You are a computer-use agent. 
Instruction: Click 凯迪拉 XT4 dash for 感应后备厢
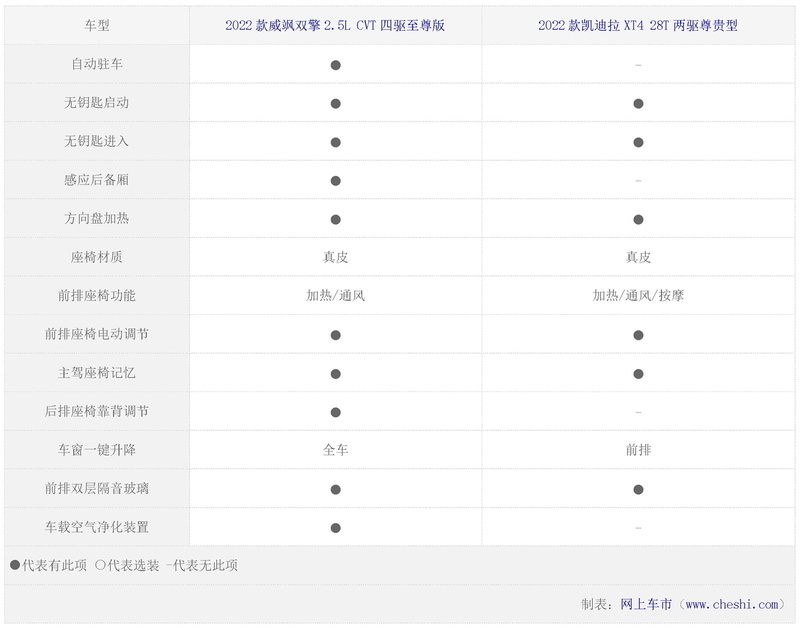[x=638, y=181]
